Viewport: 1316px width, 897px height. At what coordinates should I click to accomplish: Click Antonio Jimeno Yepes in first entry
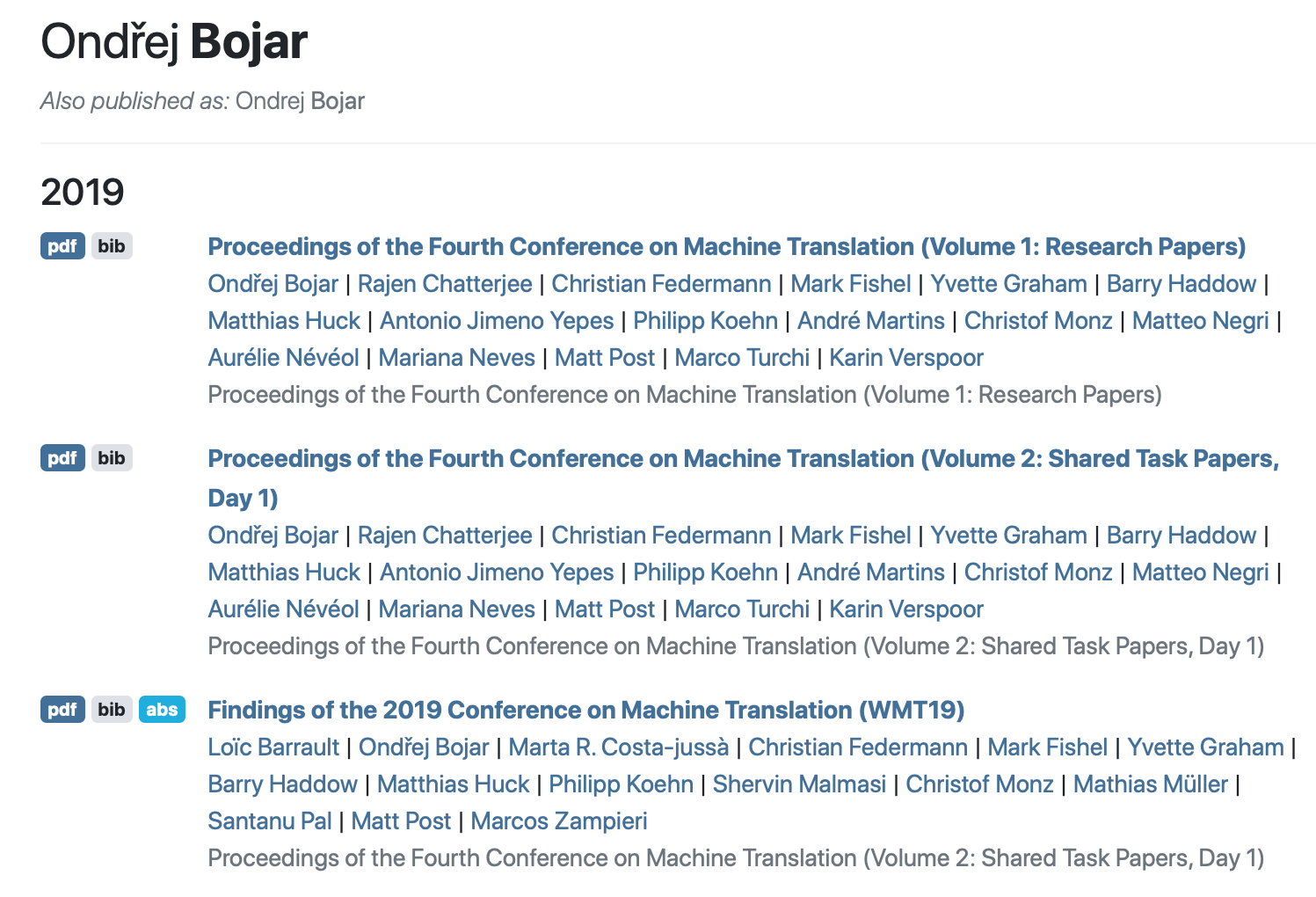pyautogui.click(x=497, y=321)
